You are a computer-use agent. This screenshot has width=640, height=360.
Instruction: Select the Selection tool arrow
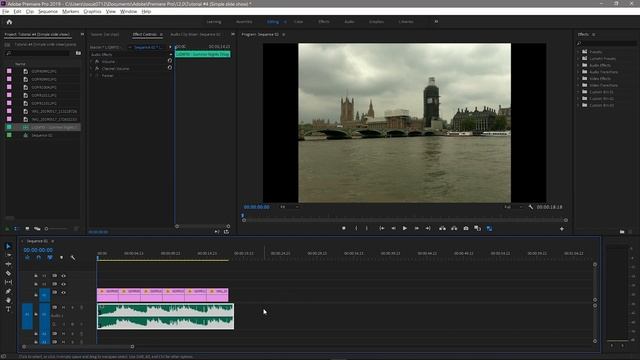[8, 246]
